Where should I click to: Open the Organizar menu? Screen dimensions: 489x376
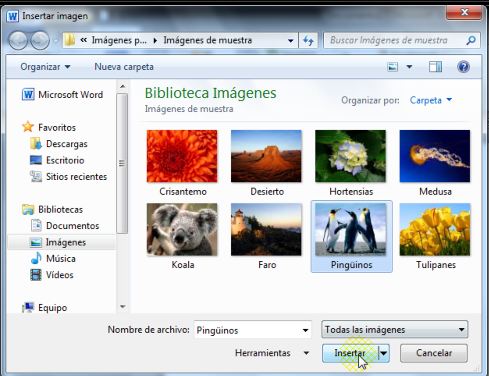(45, 67)
